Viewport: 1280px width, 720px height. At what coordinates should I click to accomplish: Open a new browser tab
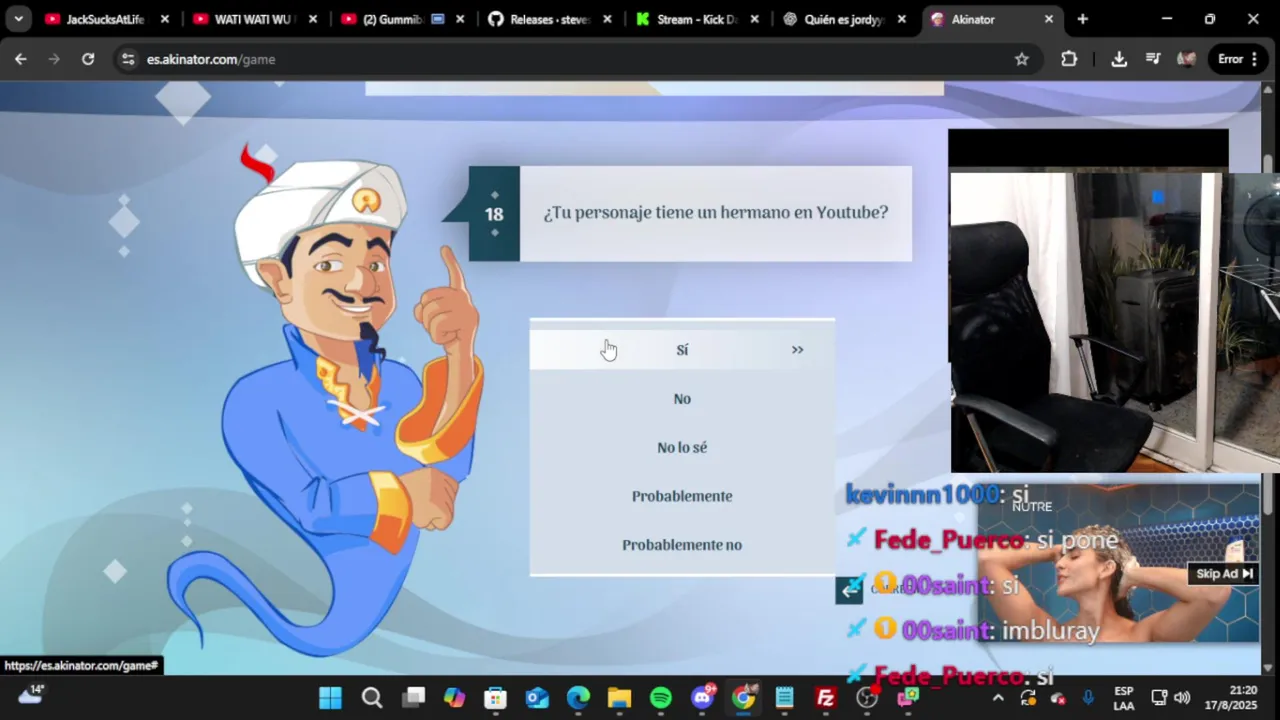tap(1082, 19)
